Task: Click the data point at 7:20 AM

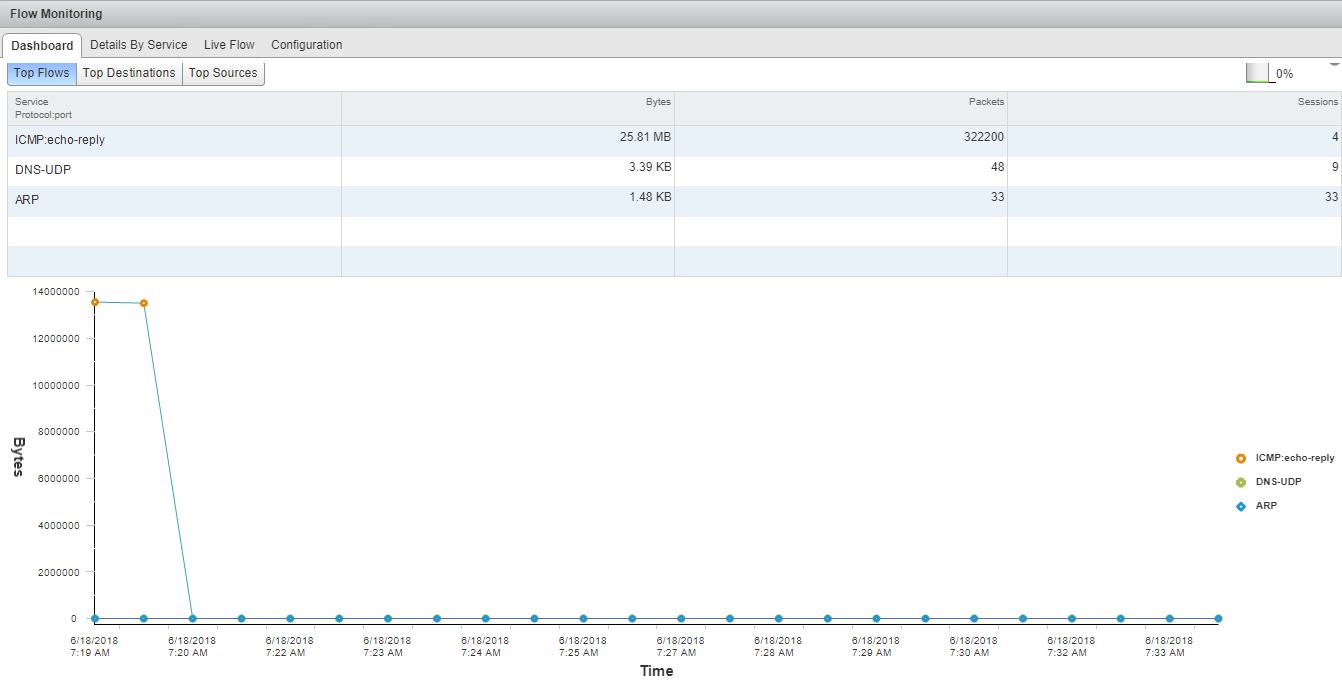Action: pos(192,619)
